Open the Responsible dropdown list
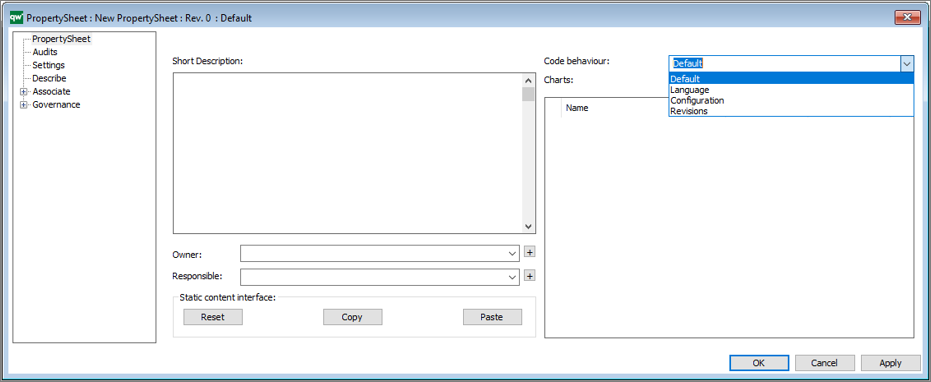This screenshot has height=382, width=931. coord(513,277)
